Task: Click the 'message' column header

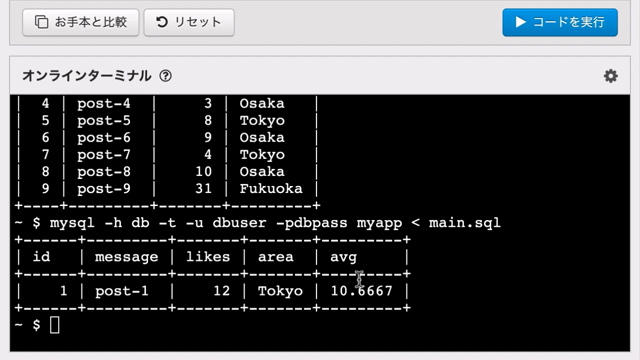Action: [x=127, y=257]
